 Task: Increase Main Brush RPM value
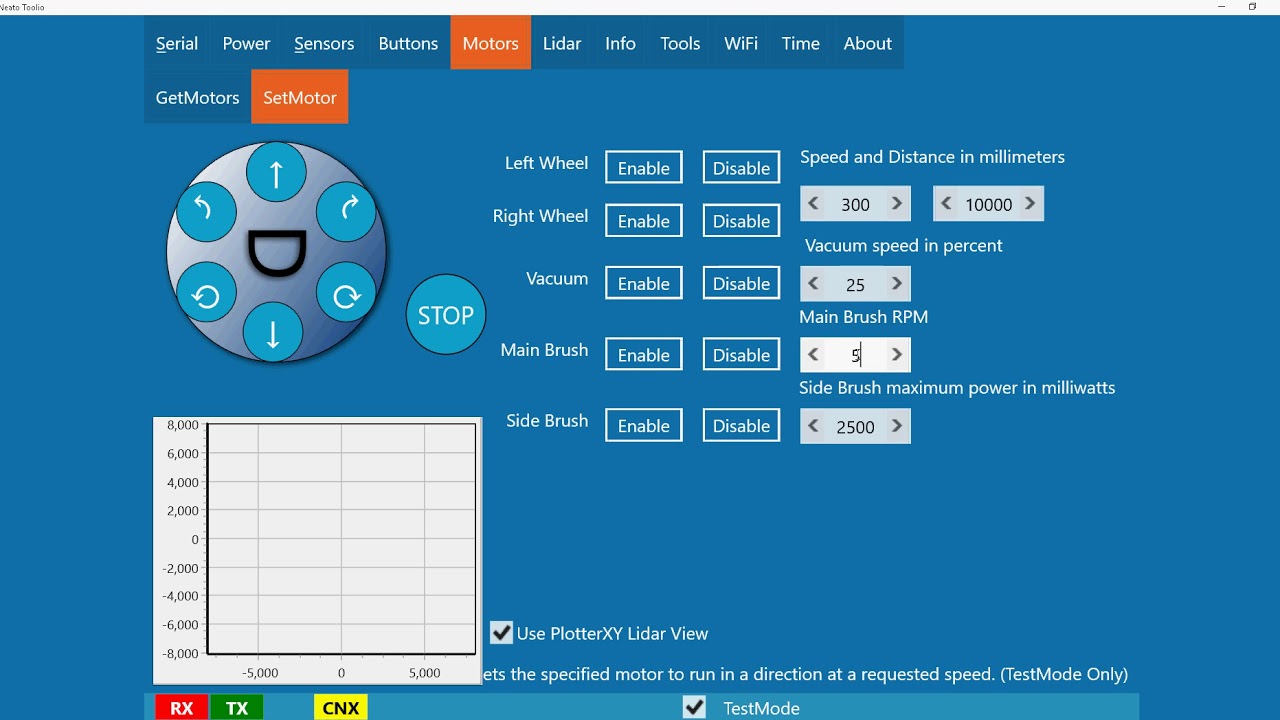pyautogui.click(x=897, y=355)
